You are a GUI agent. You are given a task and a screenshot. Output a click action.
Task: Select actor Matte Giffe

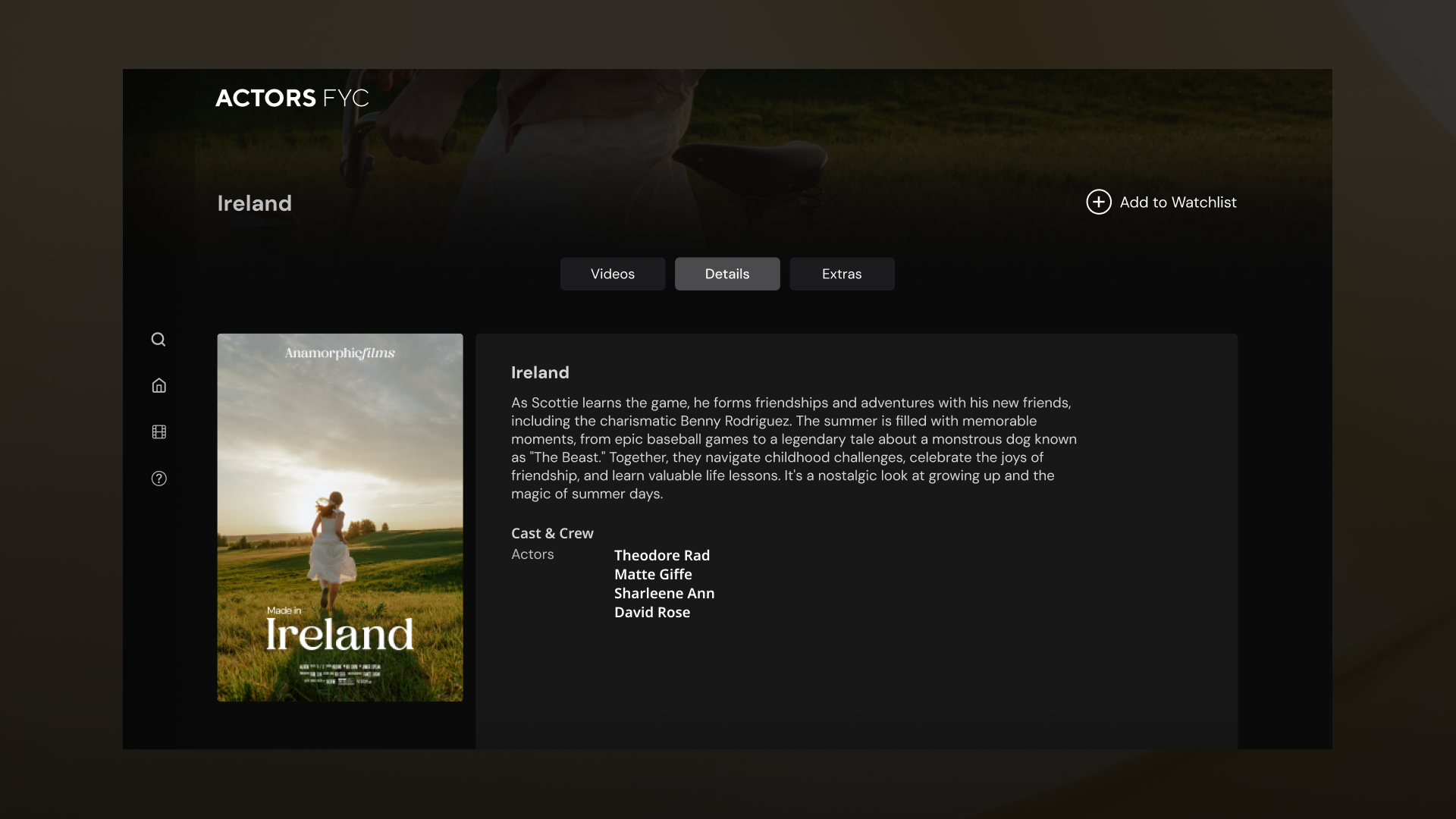click(653, 574)
